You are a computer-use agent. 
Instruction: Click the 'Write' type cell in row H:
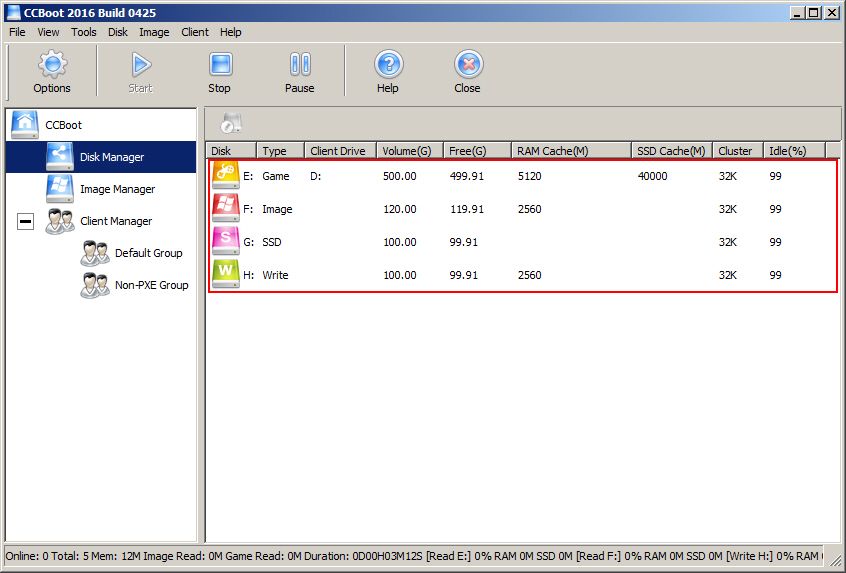tap(275, 275)
